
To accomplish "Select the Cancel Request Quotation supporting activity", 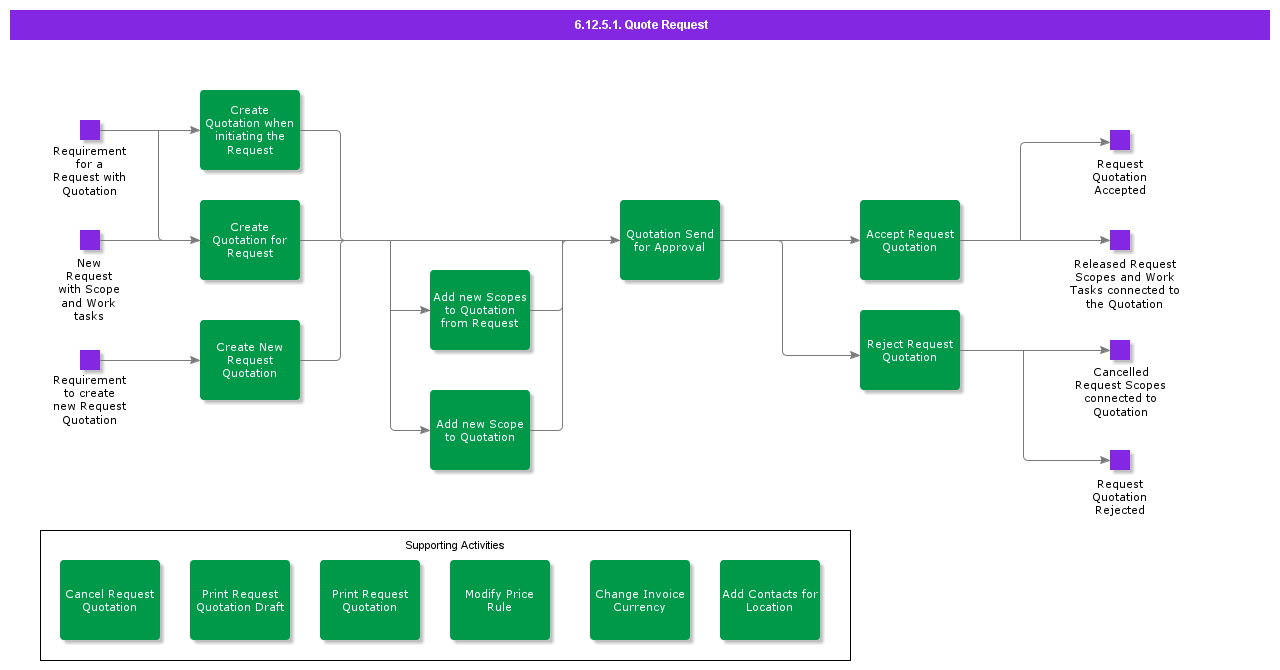I will click(110, 600).
